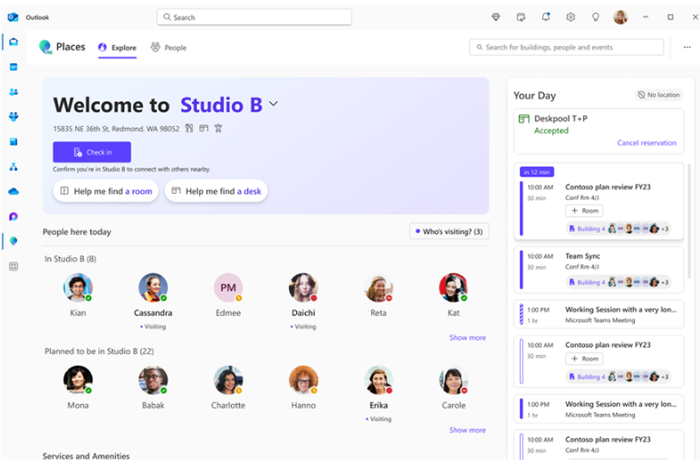Image resolution: width=700 pixels, height=460 pixels.
Task: Open Erika's profile avatar
Action: click(379, 380)
